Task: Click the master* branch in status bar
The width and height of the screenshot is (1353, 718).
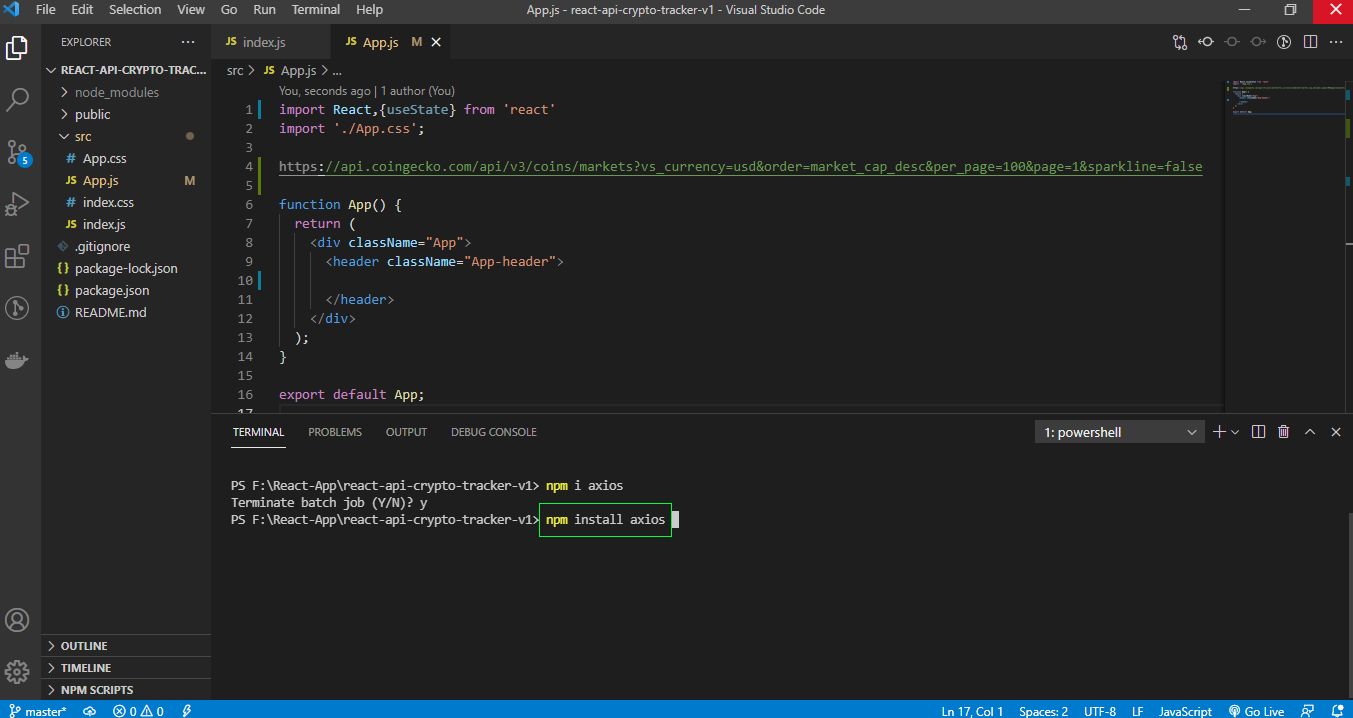Action: point(38,711)
